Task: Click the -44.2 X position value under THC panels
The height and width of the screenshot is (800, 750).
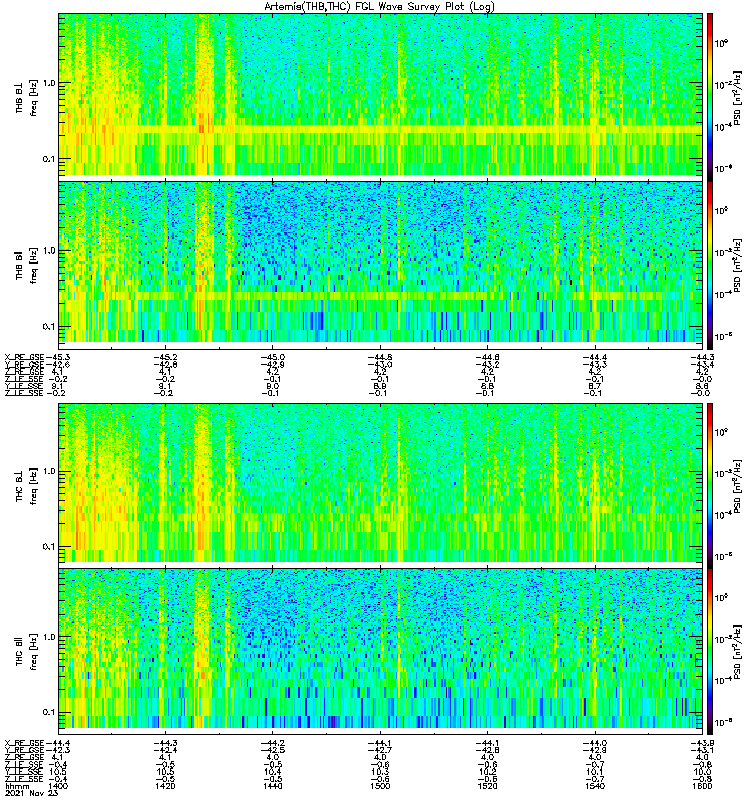Action: pyautogui.click(x=272, y=743)
